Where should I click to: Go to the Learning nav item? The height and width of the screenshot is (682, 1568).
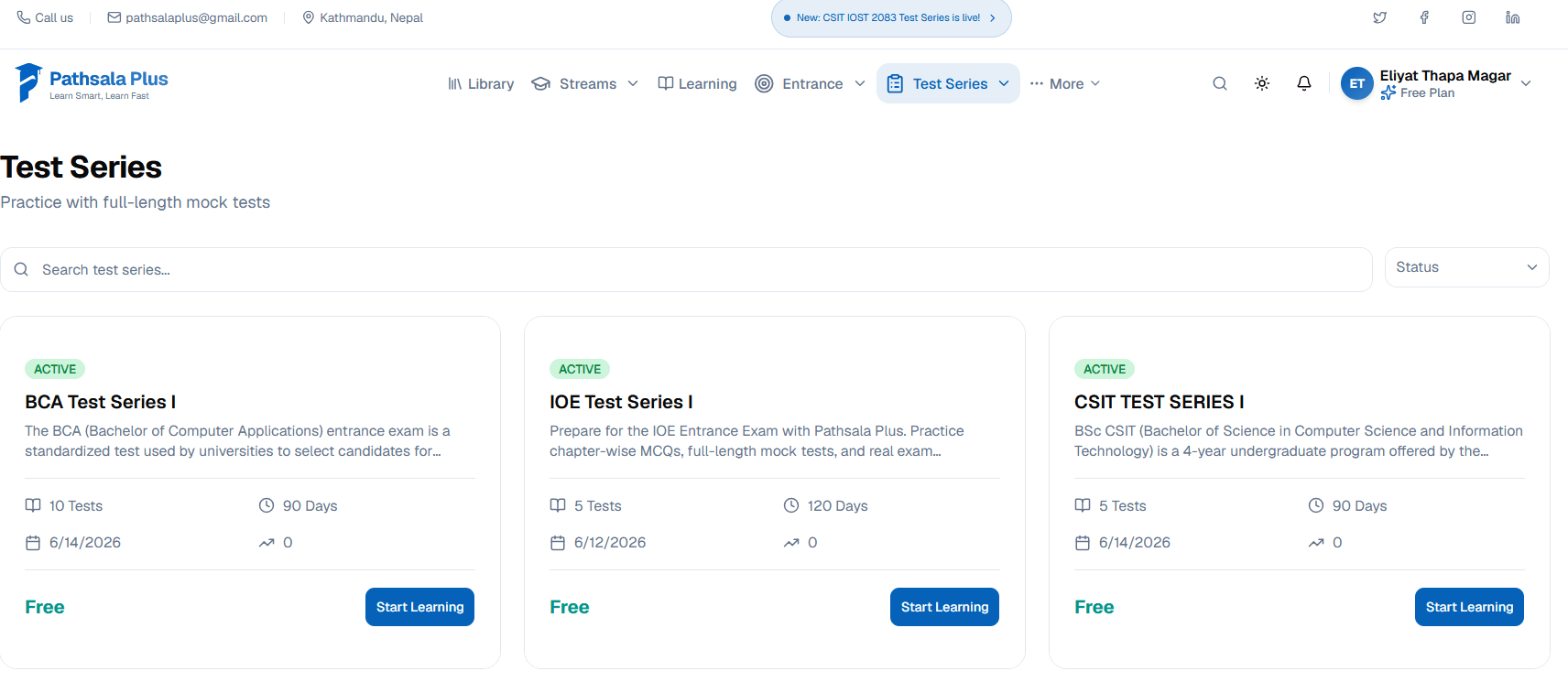click(697, 83)
